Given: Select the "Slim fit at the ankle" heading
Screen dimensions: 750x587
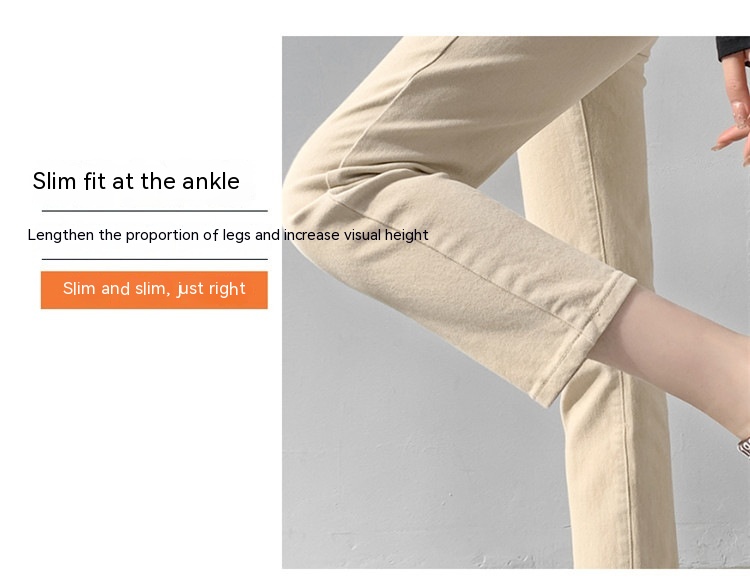Looking at the screenshot, I should [136, 181].
